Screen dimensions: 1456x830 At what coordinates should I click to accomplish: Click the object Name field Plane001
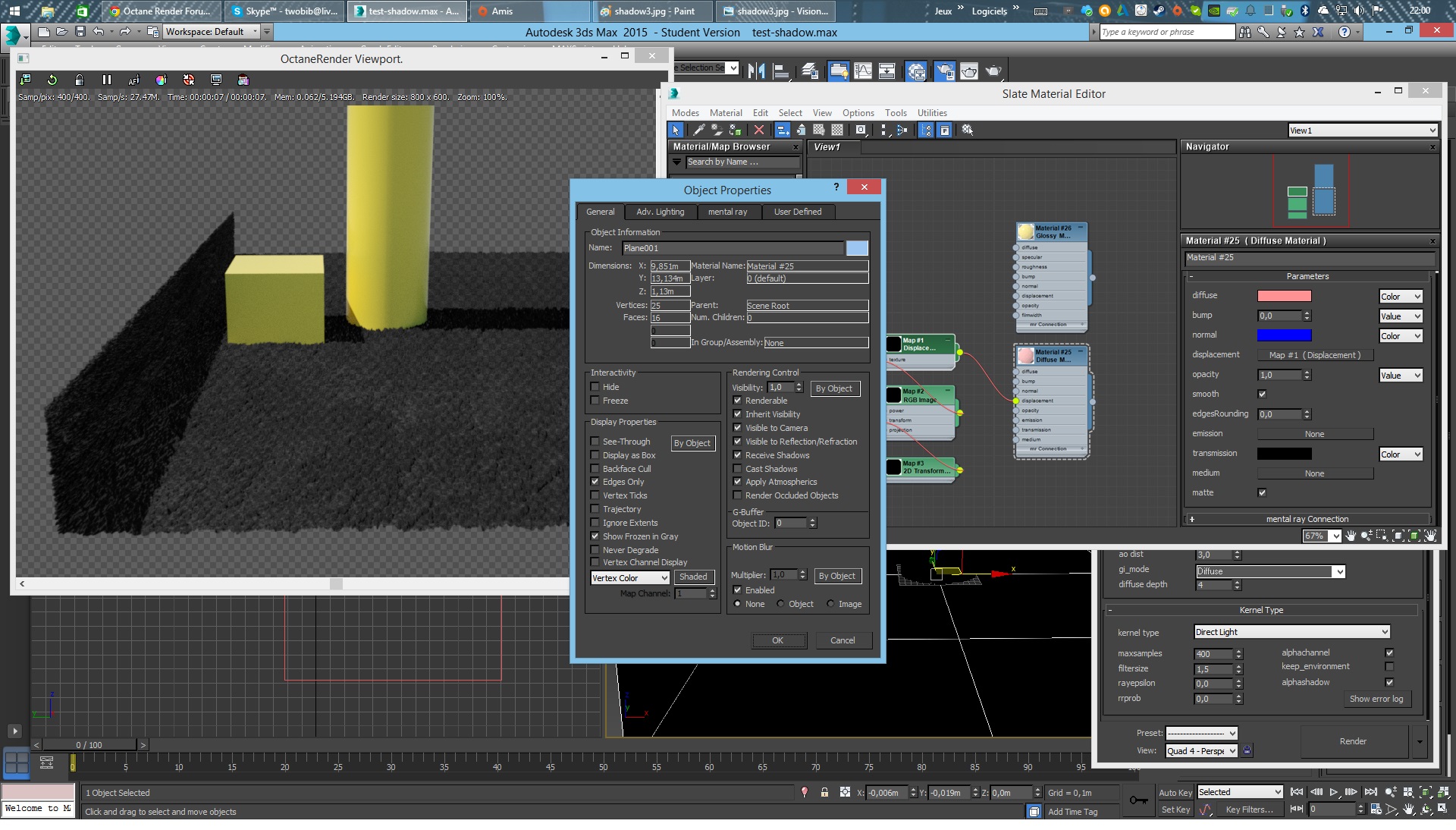coord(732,248)
